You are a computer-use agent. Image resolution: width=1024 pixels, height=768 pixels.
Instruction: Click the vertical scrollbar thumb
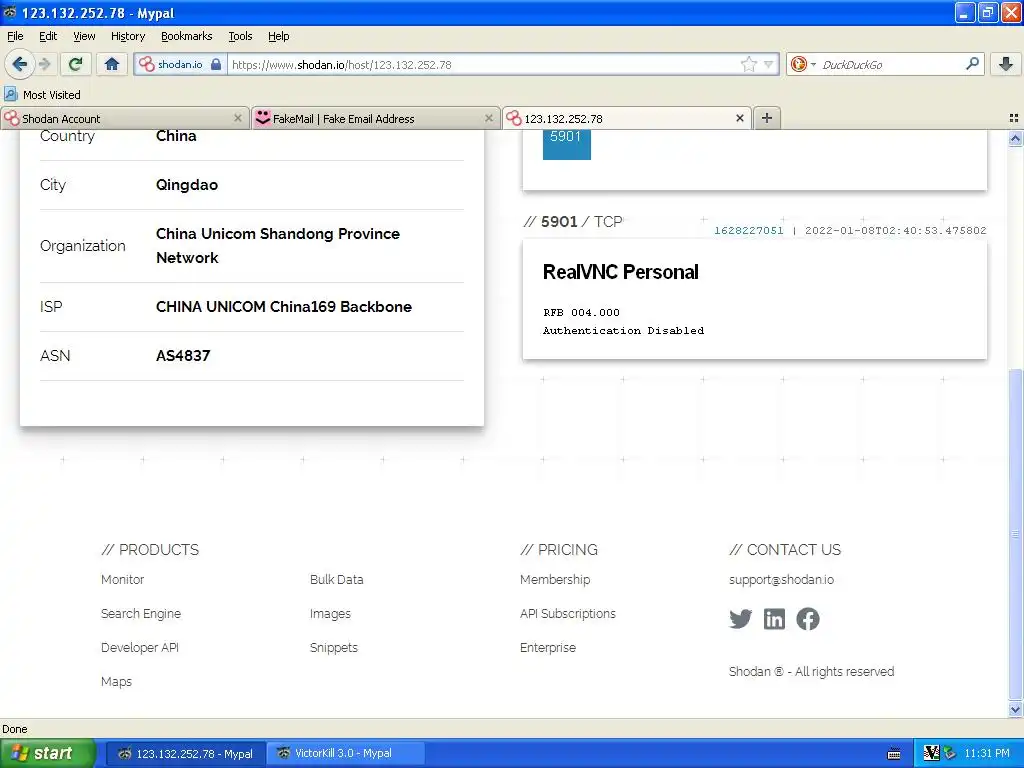coord(1015,534)
